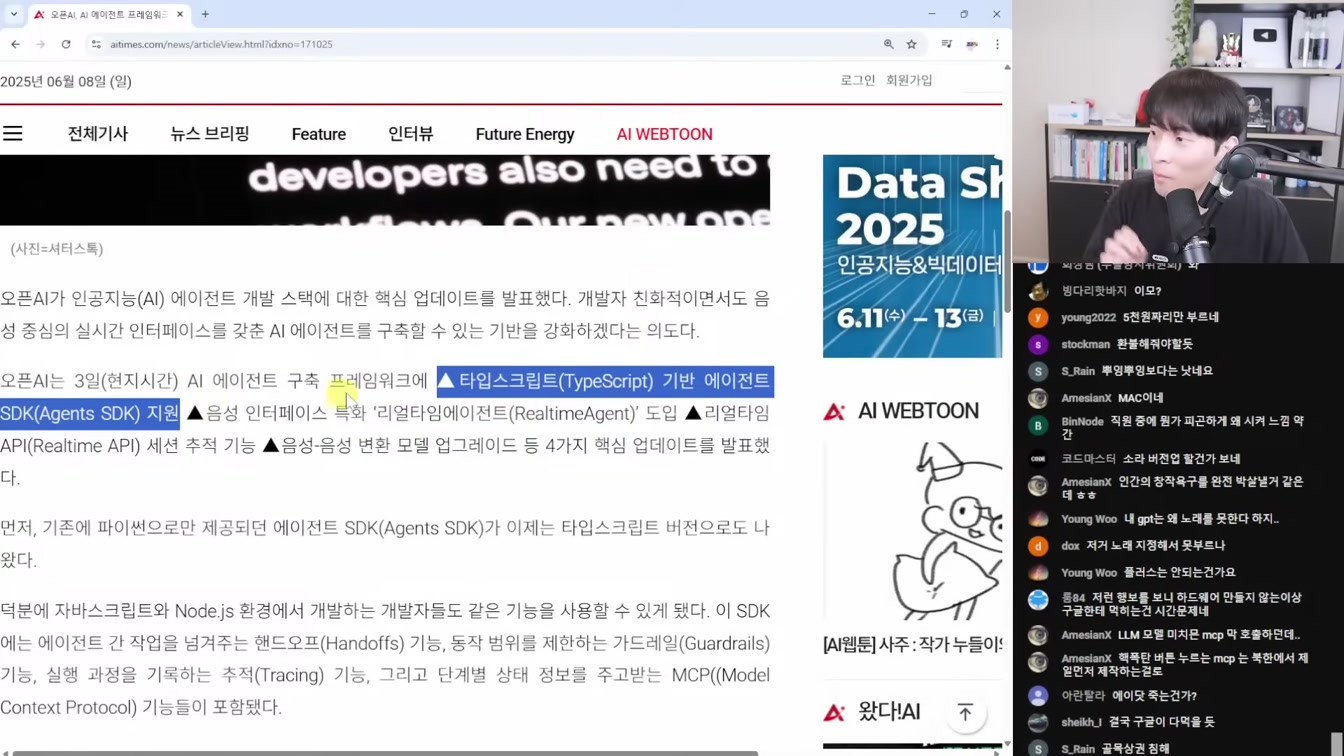This screenshot has width=1344, height=756.
Task: Reload the aitimes page
Action: [x=66, y=44]
